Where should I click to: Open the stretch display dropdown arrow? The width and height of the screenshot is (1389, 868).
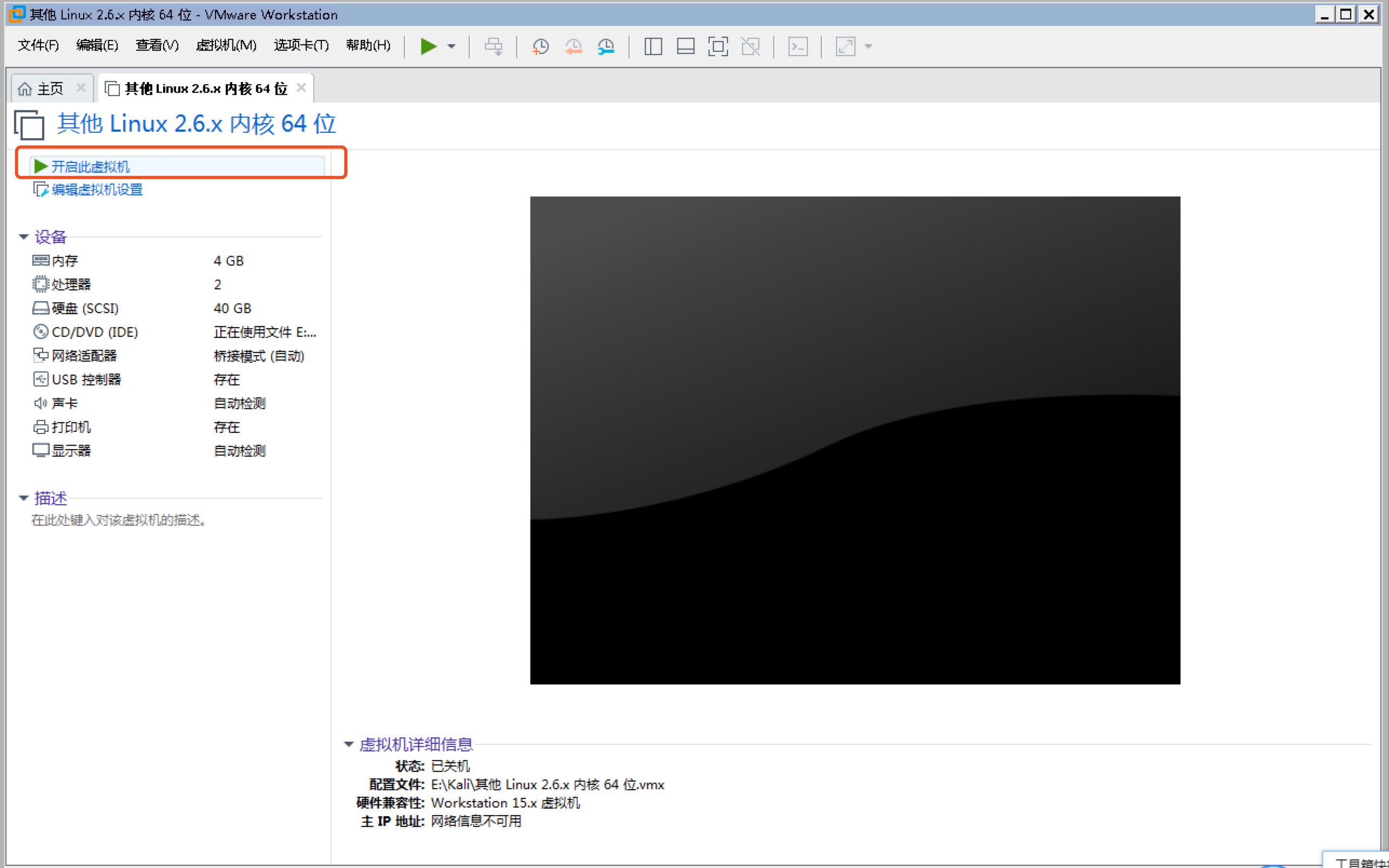[x=868, y=46]
